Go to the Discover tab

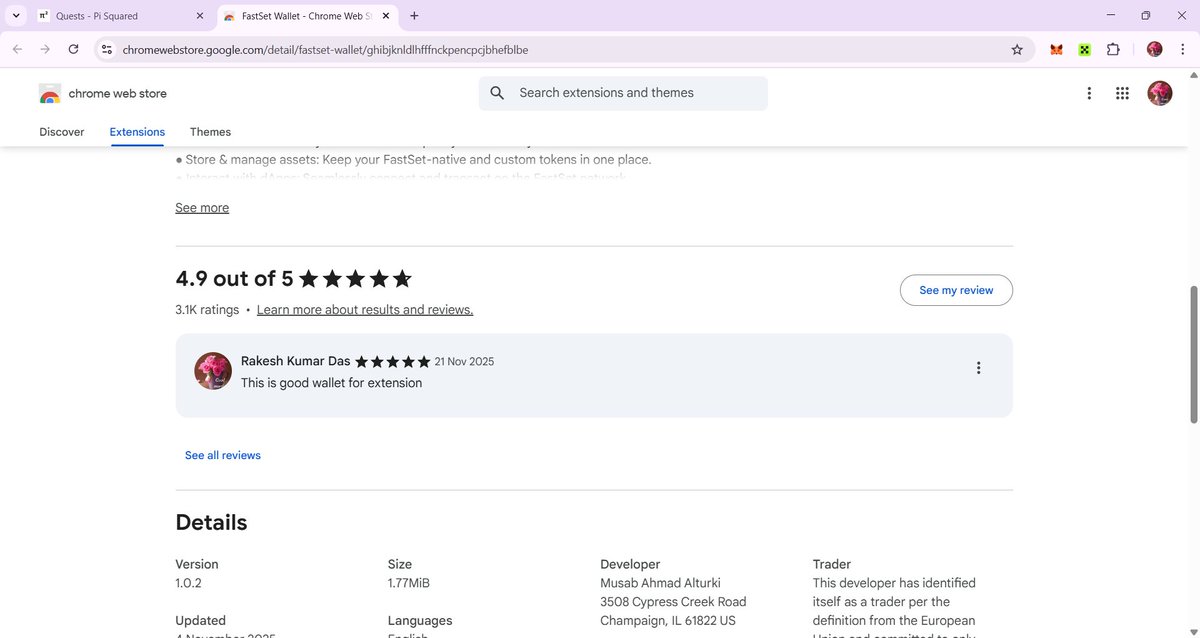pos(62,132)
